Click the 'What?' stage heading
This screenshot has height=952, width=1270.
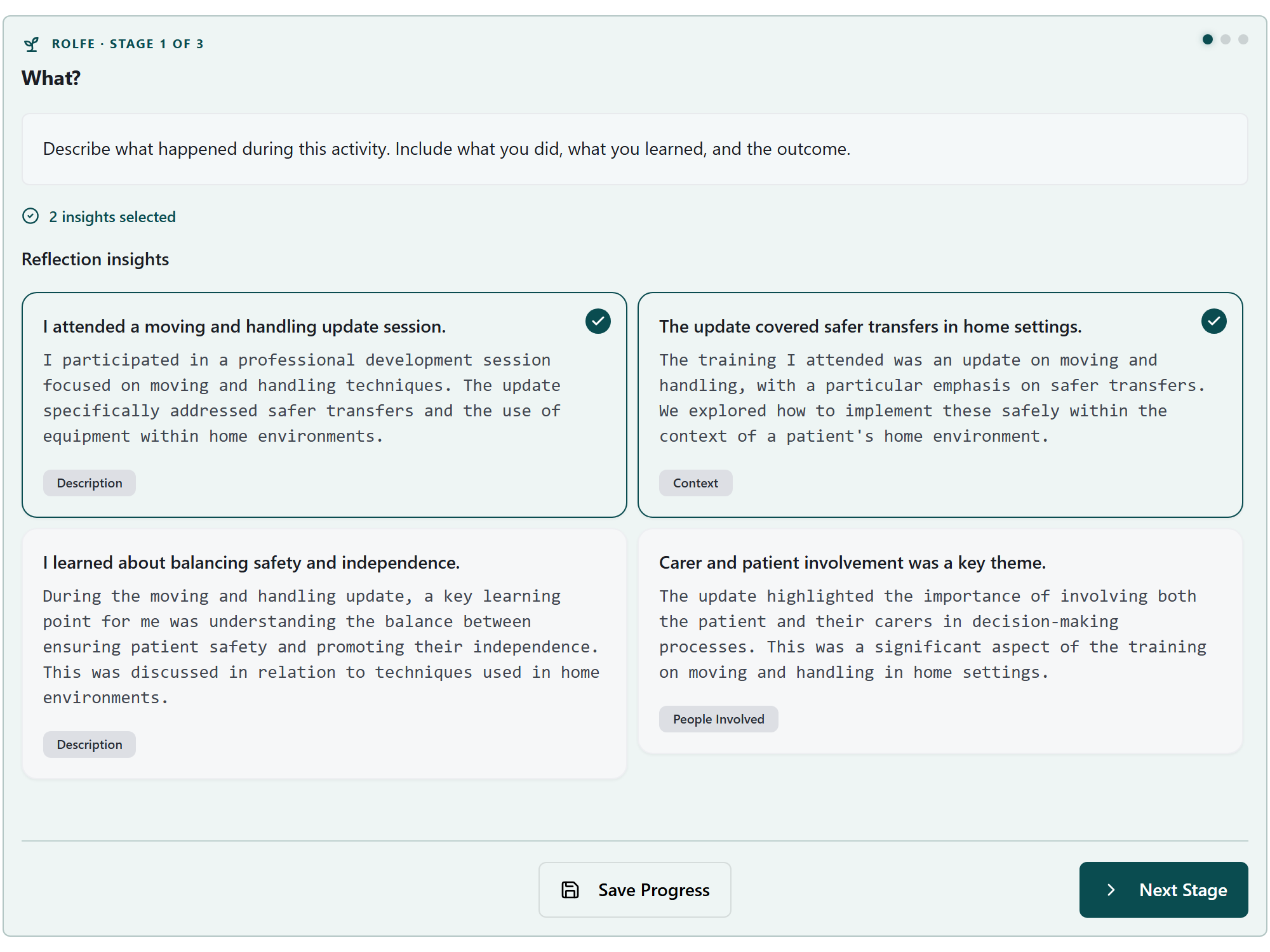tap(51, 78)
